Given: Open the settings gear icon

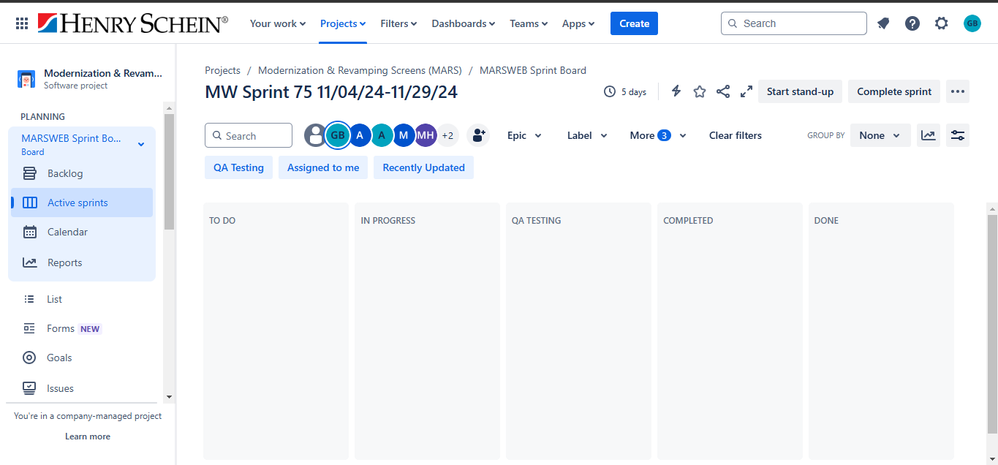Looking at the screenshot, I should click(x=941, y=24).
